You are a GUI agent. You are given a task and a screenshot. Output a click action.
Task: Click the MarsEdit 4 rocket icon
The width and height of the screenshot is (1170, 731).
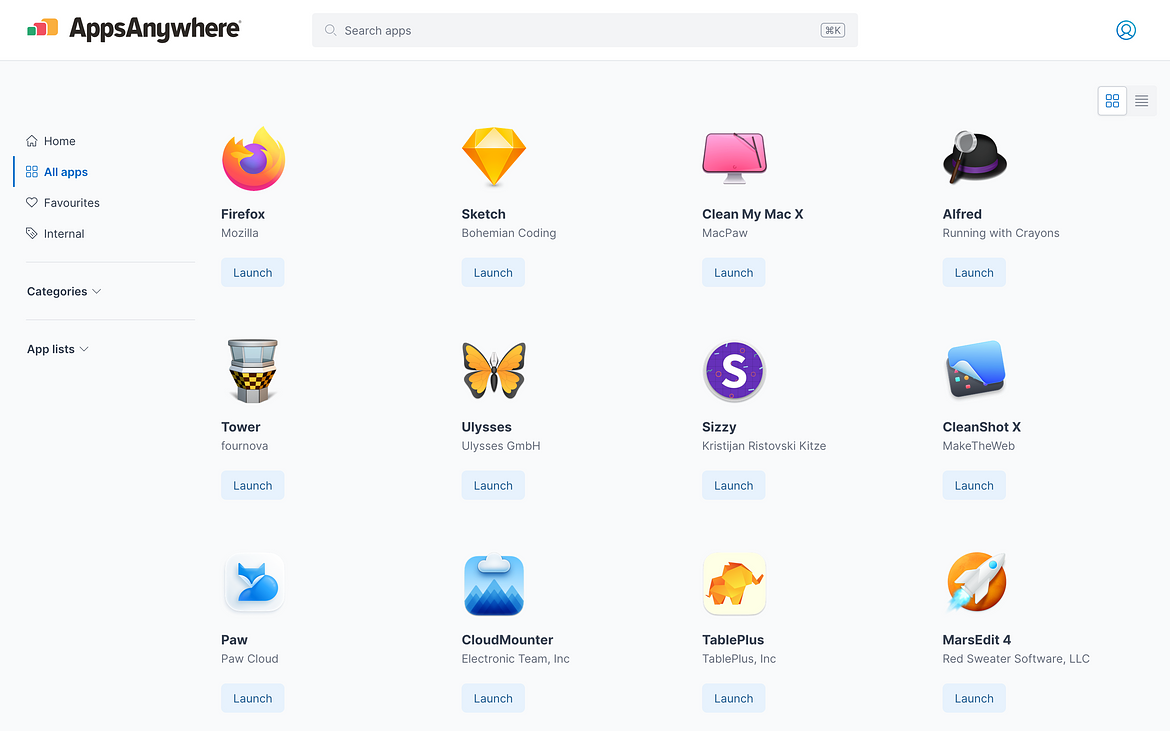click(x=976, y=582)
